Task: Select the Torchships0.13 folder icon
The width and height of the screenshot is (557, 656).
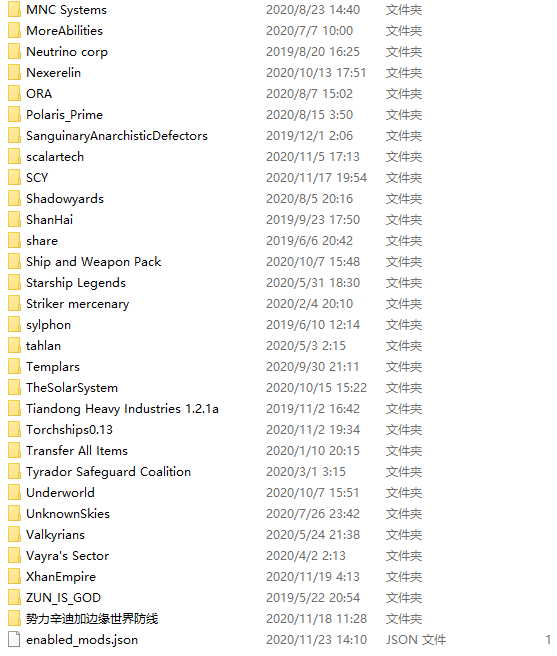Action: (14, 429)
